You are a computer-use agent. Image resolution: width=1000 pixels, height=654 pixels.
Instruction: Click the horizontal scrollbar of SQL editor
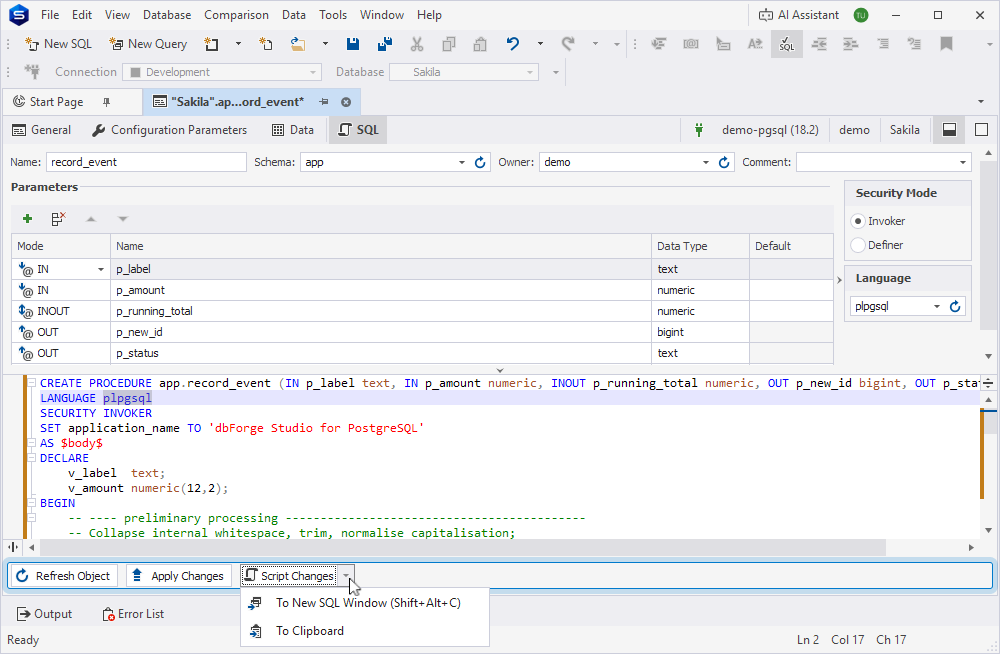(462, 547)
